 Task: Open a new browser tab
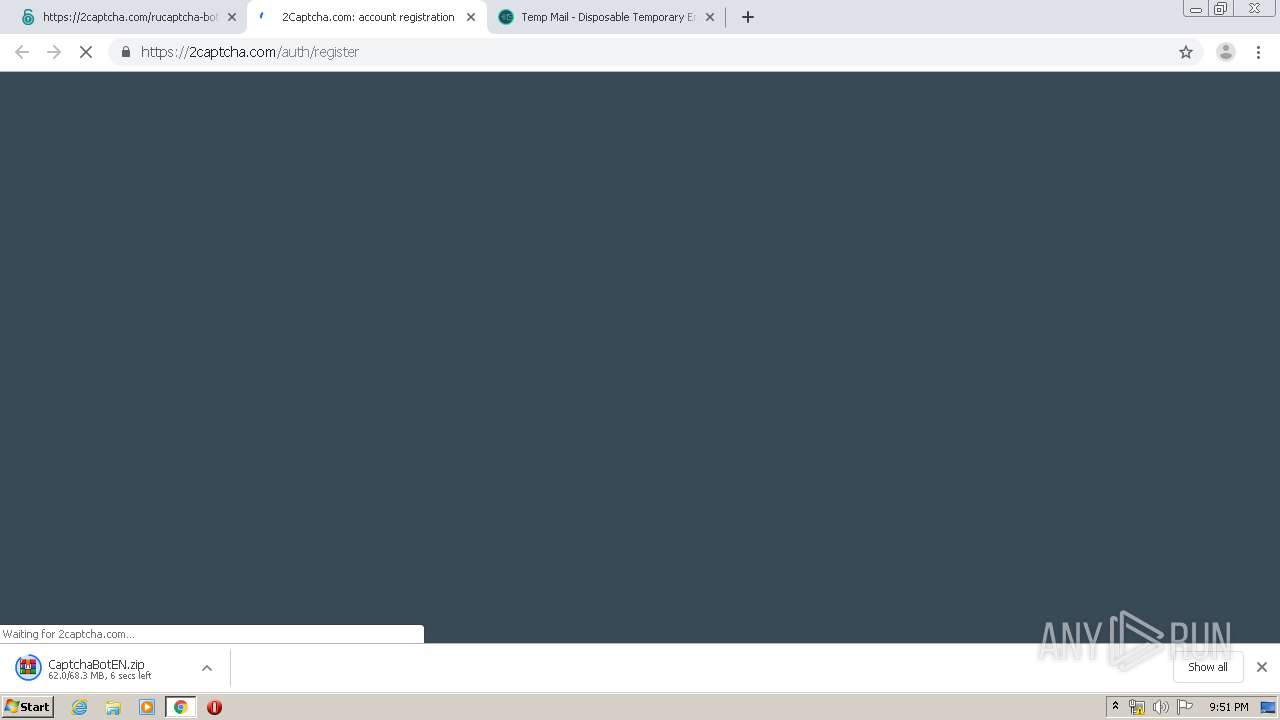coord(748,17)
